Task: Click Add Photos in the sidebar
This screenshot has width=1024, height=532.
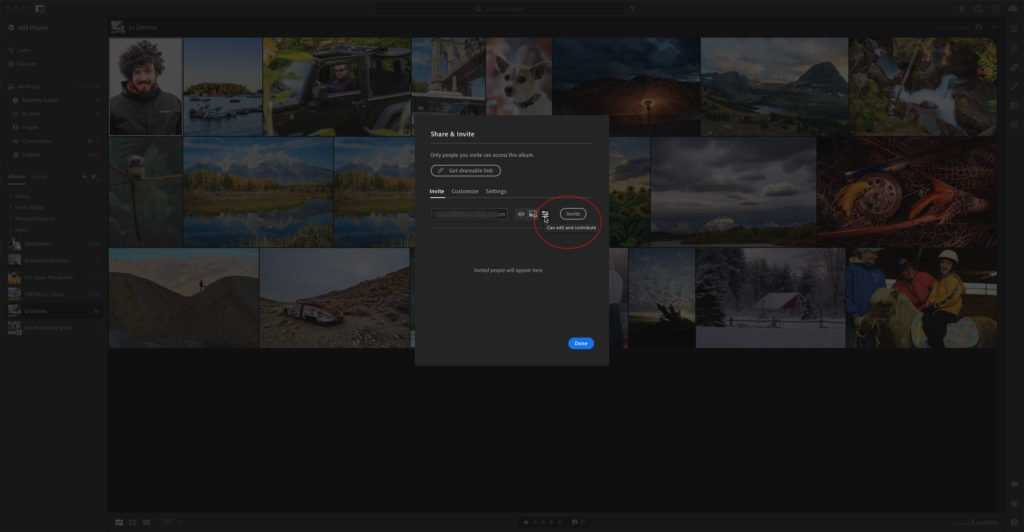Action: pos(28,28)
